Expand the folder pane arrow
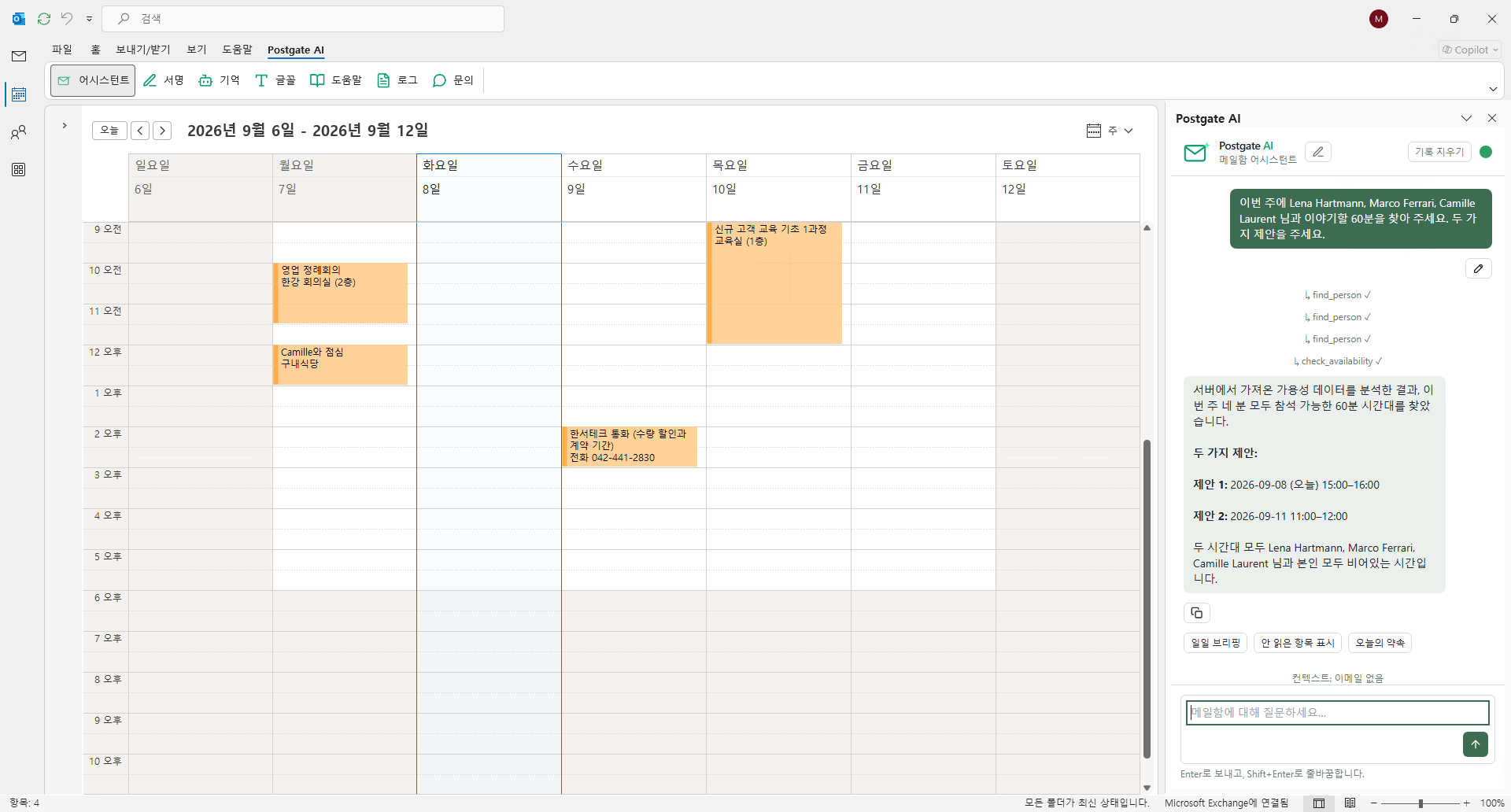Viewport: 1511px width, 812px height. click(65, 126)
